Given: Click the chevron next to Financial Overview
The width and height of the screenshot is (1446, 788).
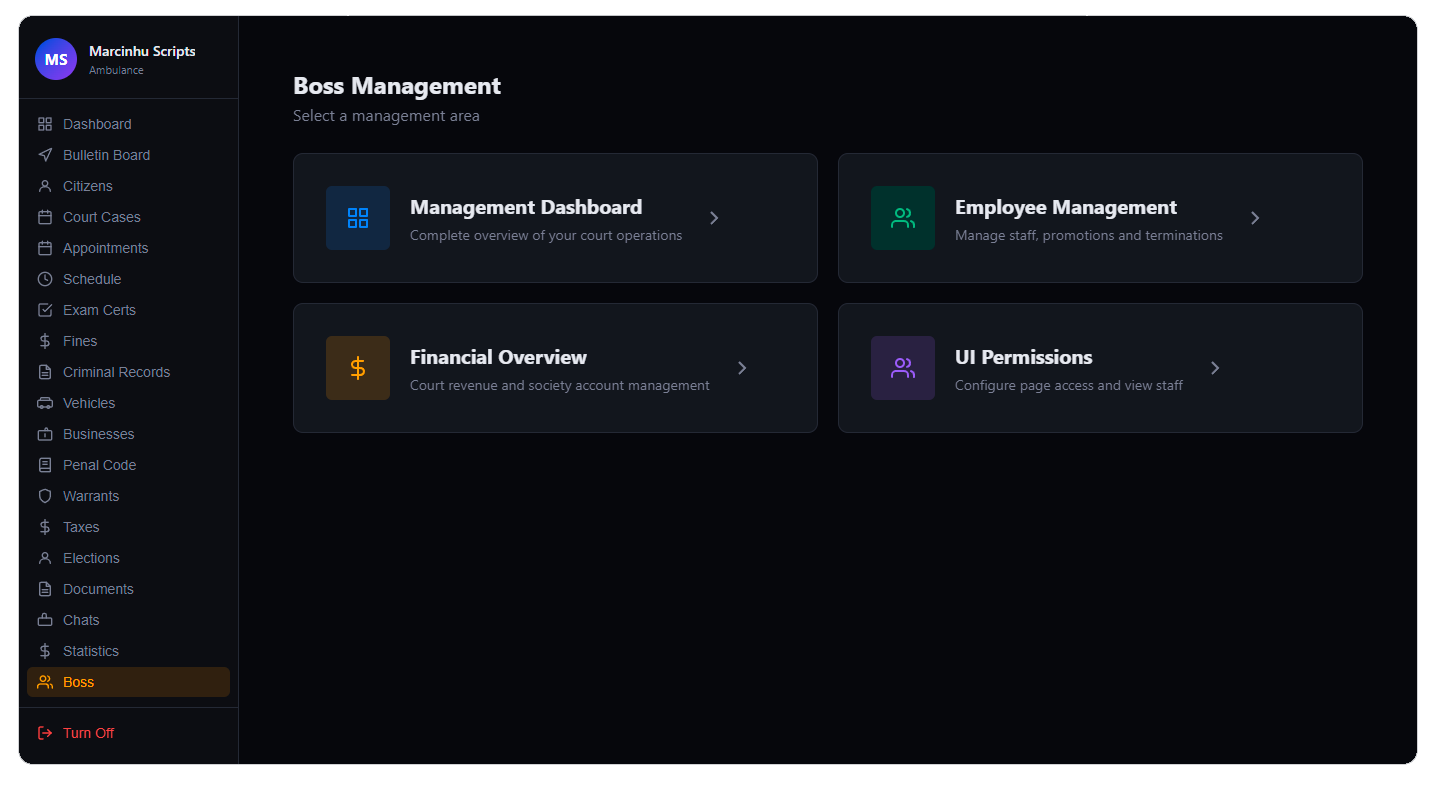Looking at the screenshot, I should (742, 368).
